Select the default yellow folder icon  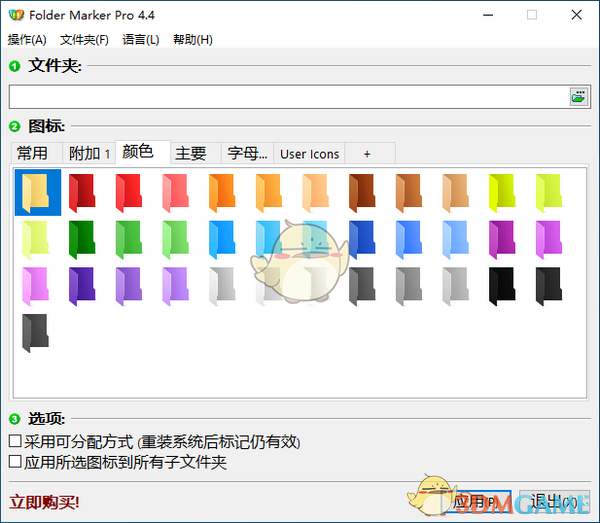tap(36, 192)
